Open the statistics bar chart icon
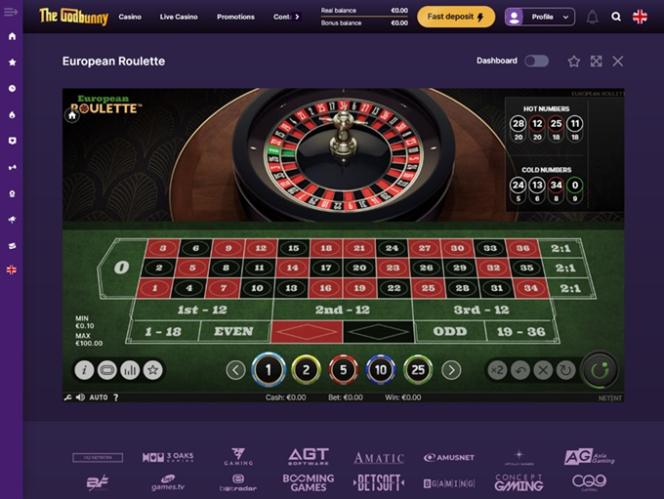664x499 pixels. pyautogui.click(x=130, y=370)
